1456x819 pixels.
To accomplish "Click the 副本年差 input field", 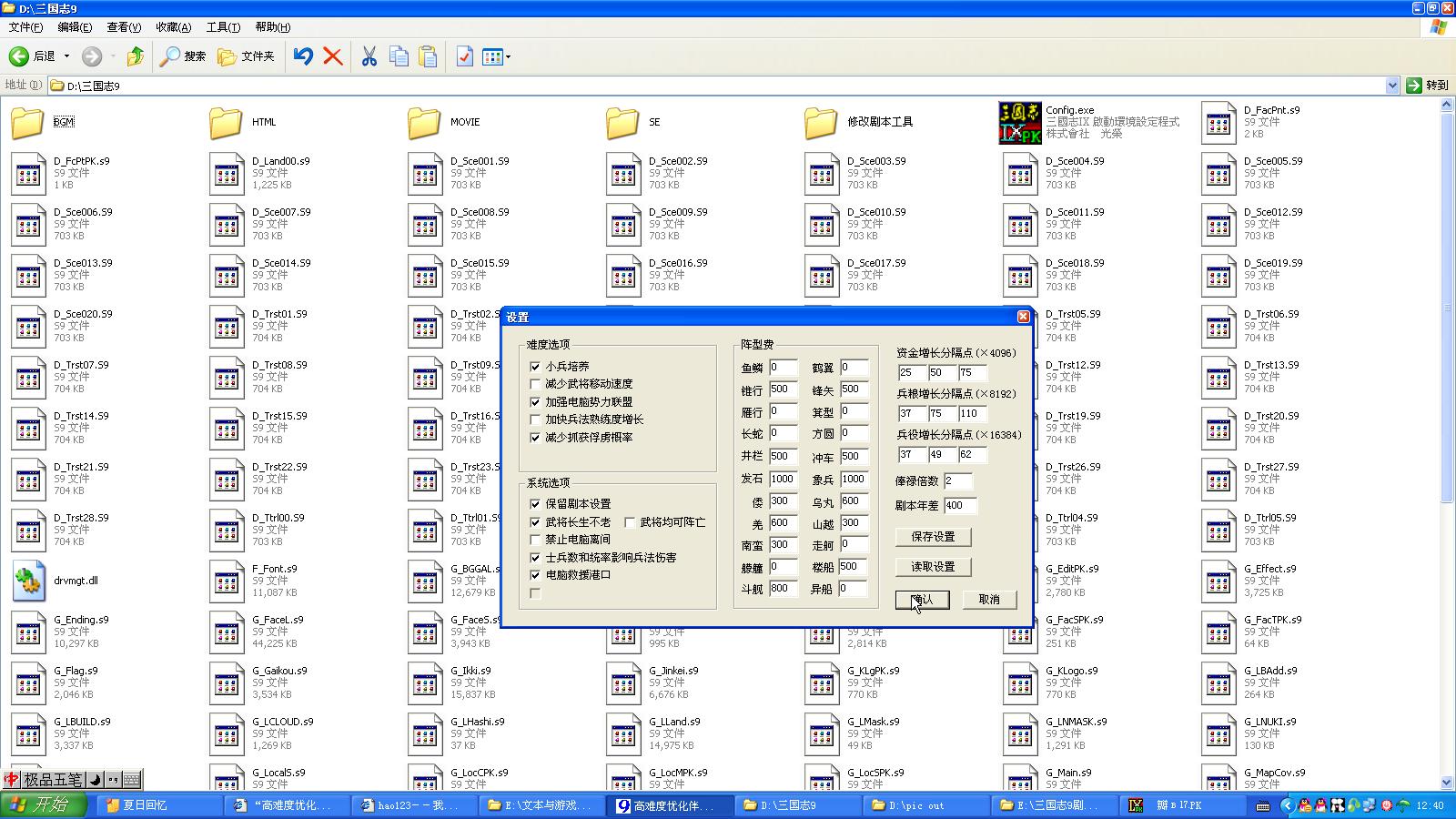I will (959, 505).
